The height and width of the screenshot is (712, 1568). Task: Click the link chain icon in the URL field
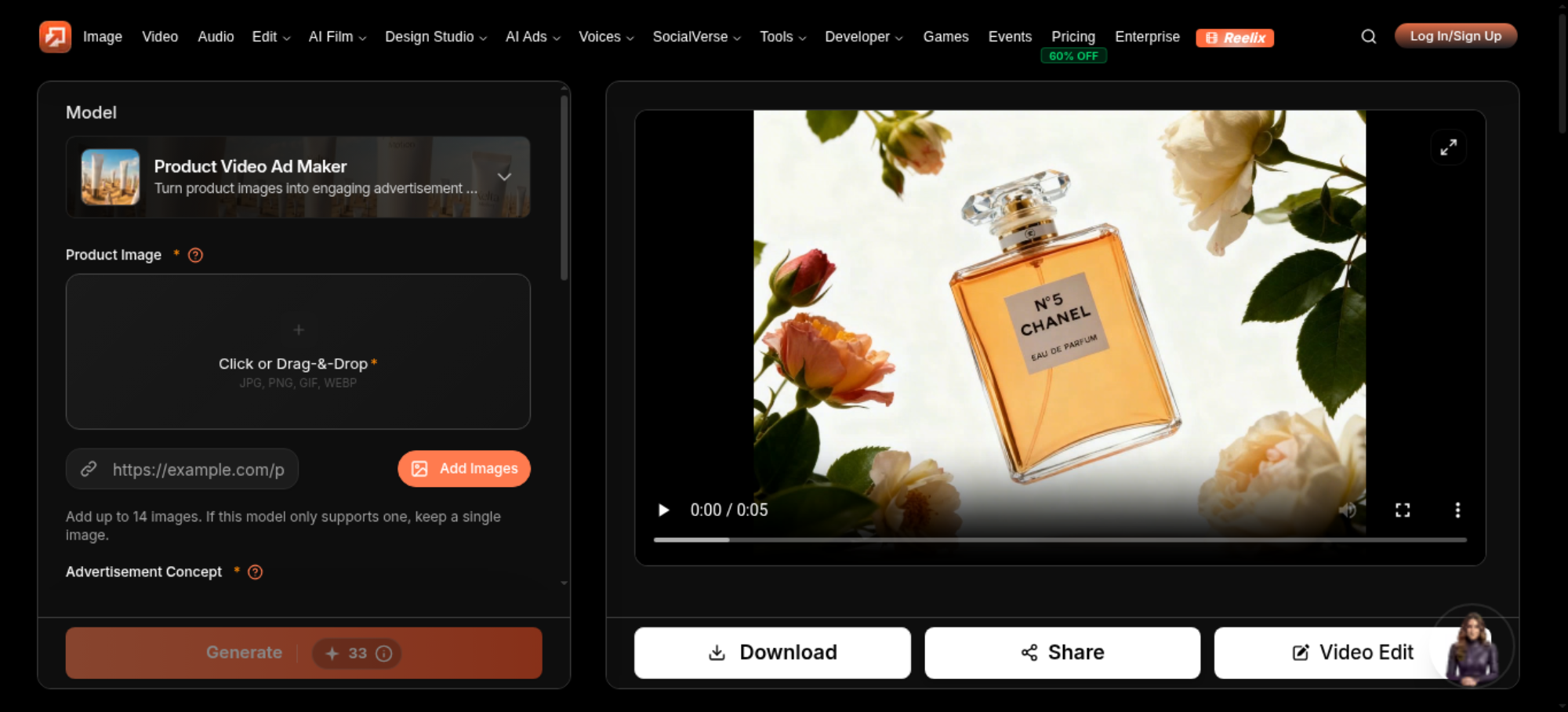[x=89, y=469]
